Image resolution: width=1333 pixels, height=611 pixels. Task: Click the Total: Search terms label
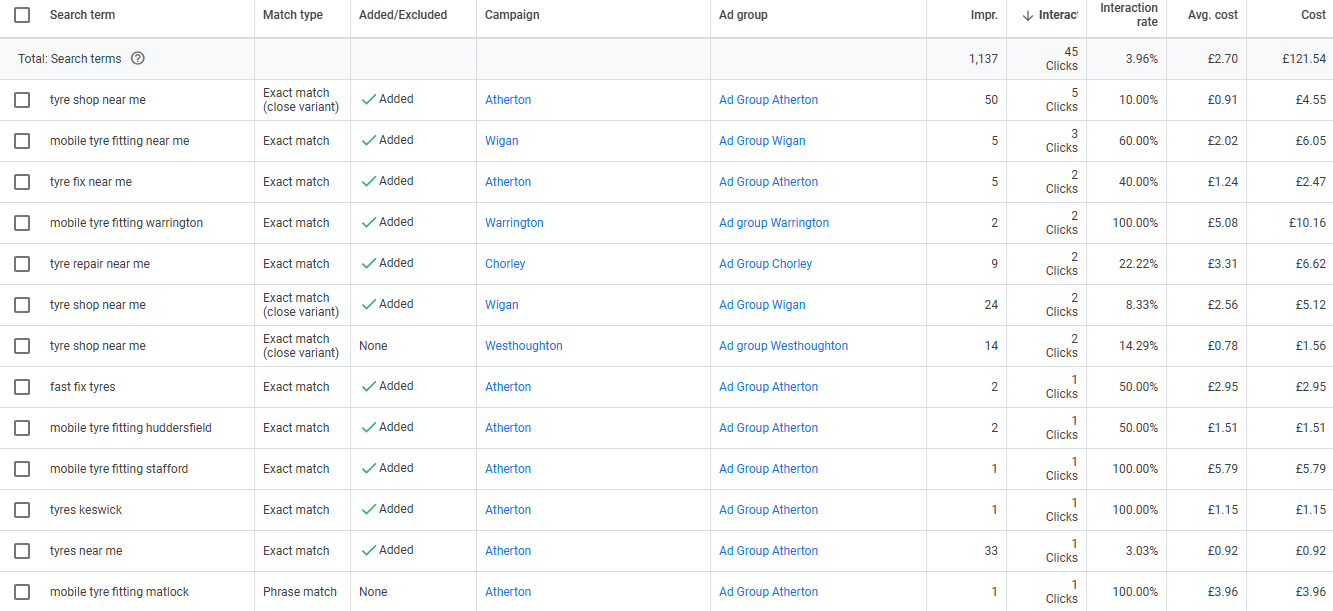[x=70, y=59]
